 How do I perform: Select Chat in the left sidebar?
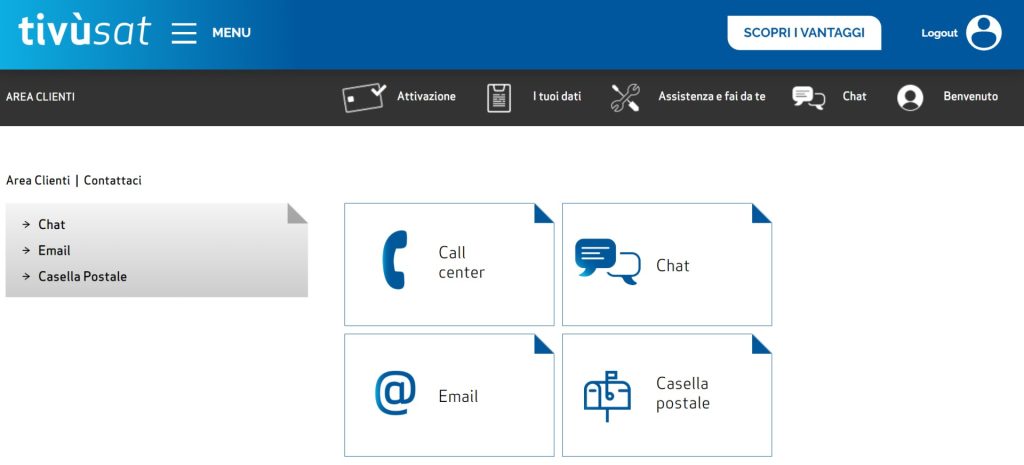(x=52, y=225)
